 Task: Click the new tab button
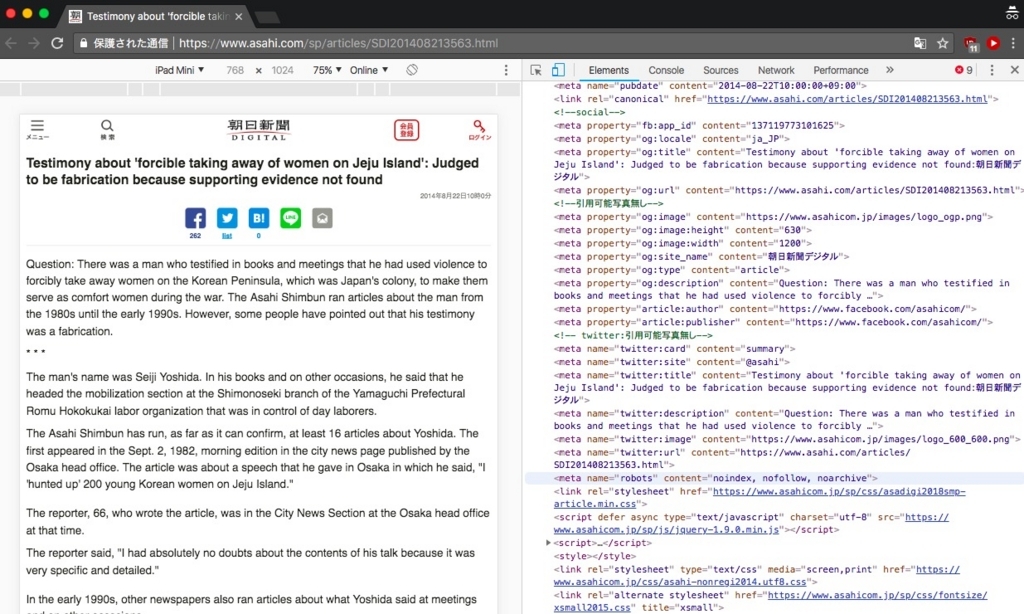[267, 17]
